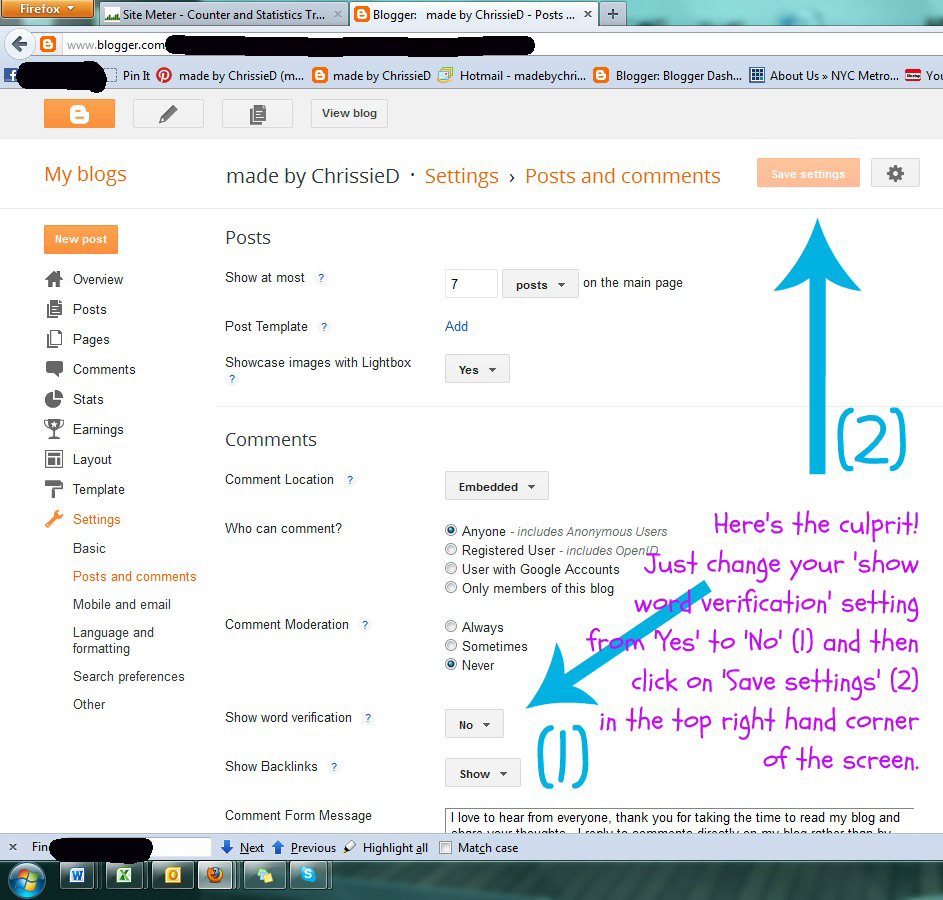The width and height of the screenshot is (943, 900).
Task: Open the posts unit dropdown
Action: point(540,284)
